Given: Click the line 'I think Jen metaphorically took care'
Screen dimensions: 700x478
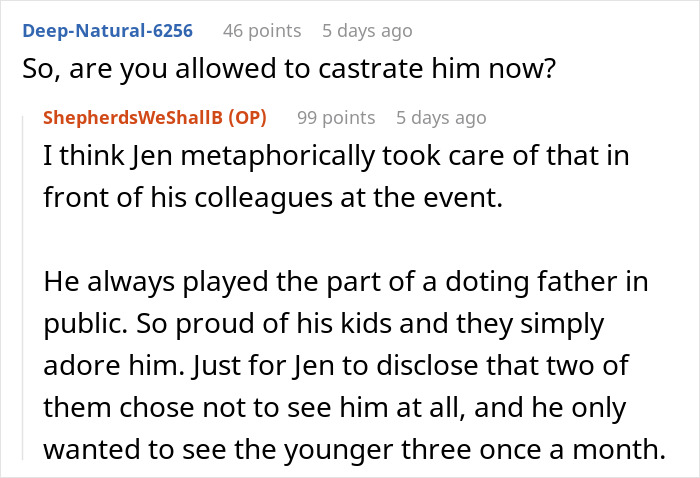Looking at the screenshot, I should [x=336, y=156].
